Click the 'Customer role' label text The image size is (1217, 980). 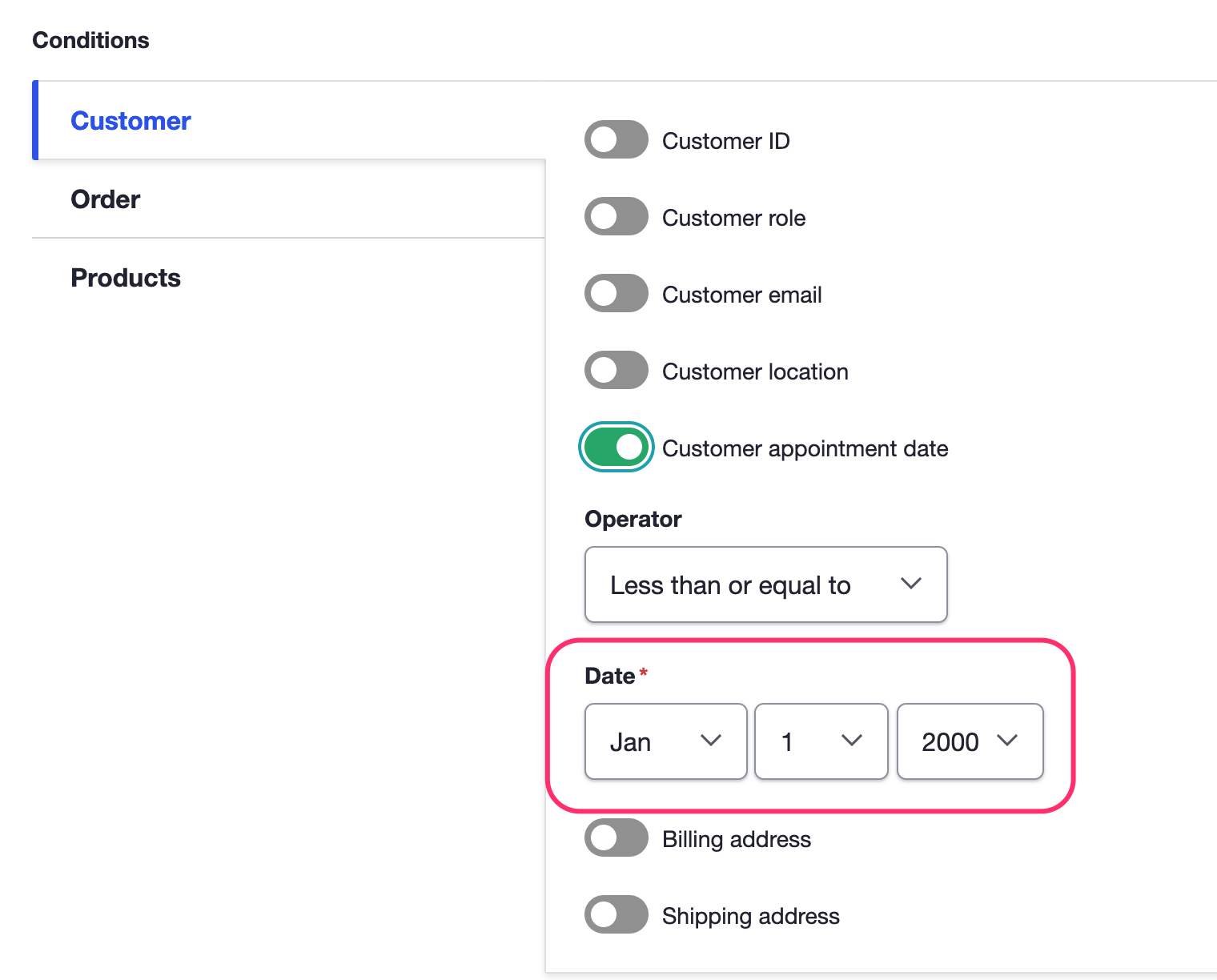point(733,218)
